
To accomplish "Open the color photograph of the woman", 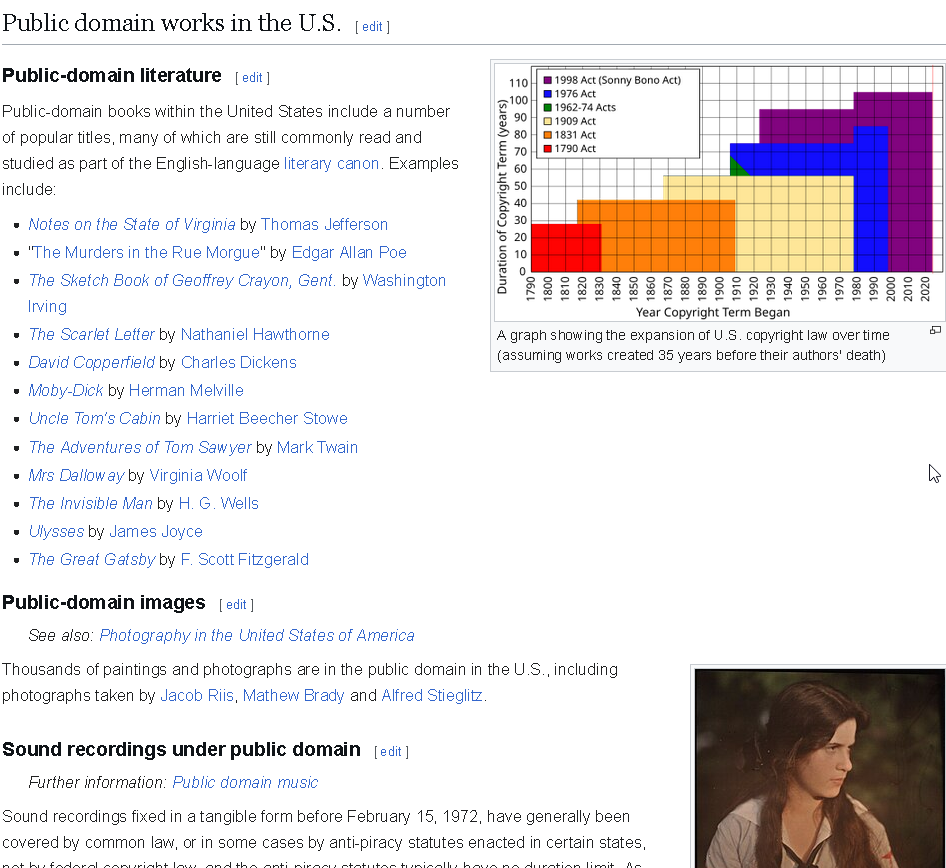I will [820, 768].
